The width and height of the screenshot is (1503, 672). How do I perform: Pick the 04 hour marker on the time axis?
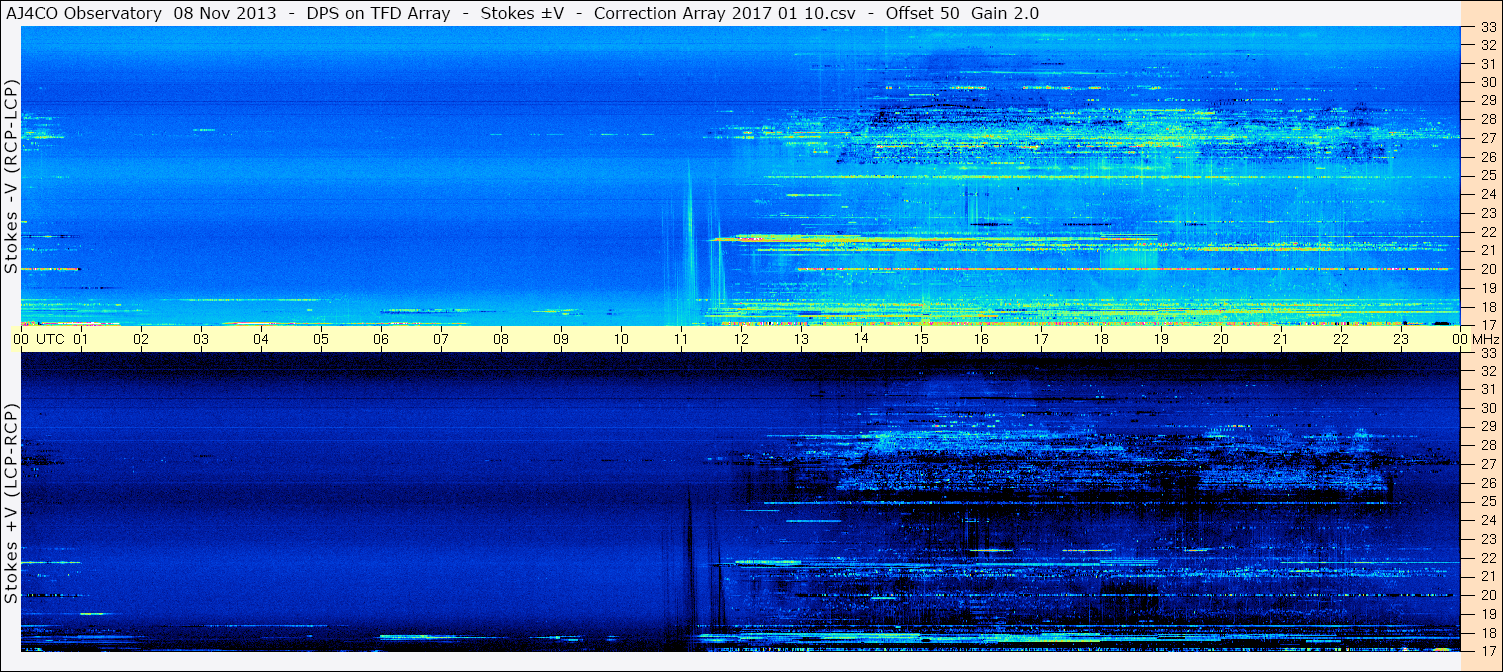pos(261,339)
